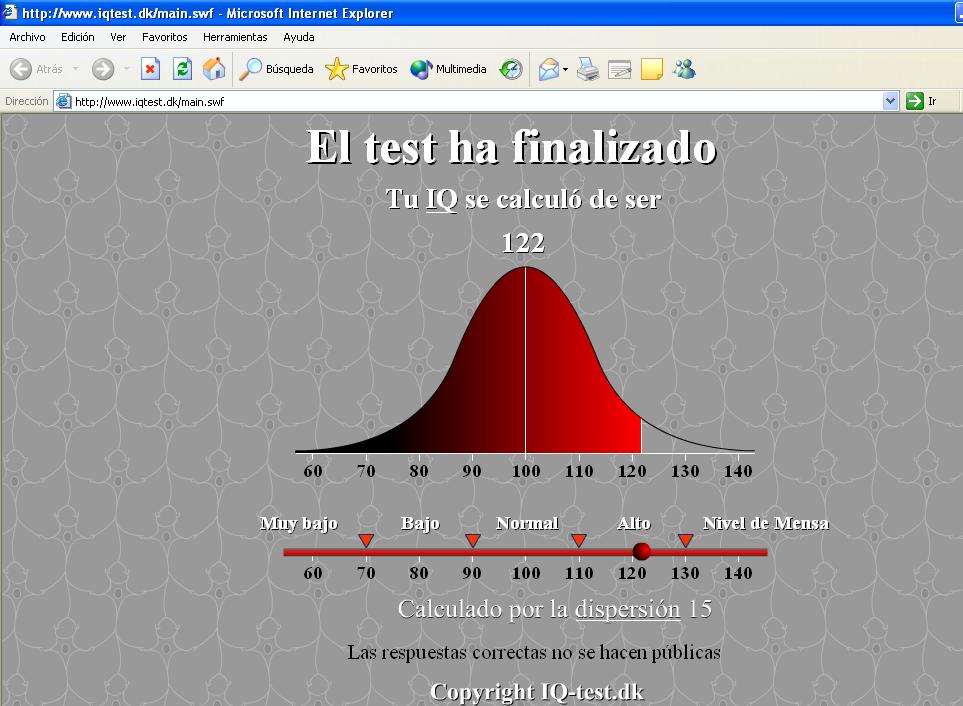The image size is (963, 706).
Task: Click the address bar URL field
Action: (476, 101)
